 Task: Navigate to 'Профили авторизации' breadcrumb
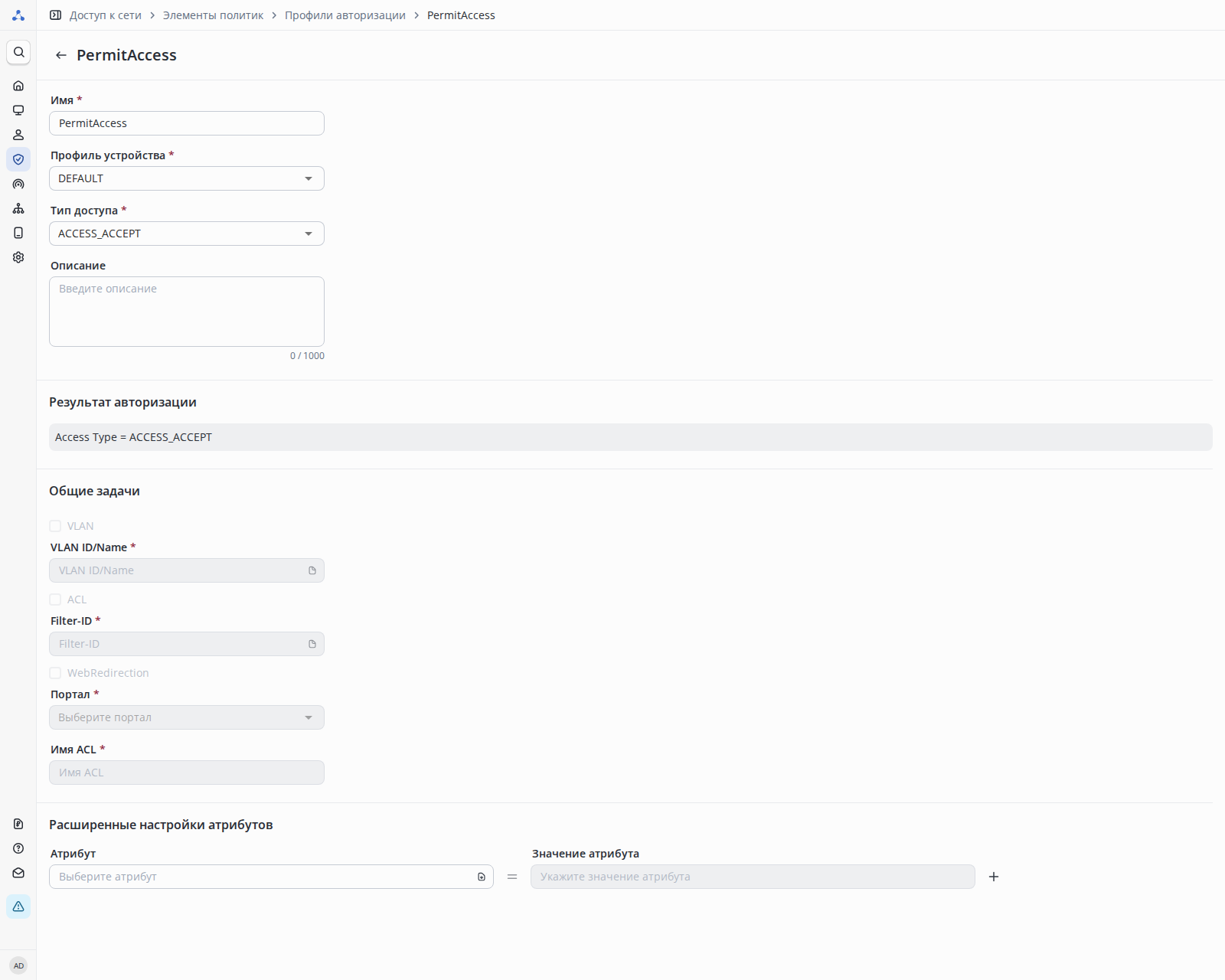pyautogui.click(x=345, y=15)
